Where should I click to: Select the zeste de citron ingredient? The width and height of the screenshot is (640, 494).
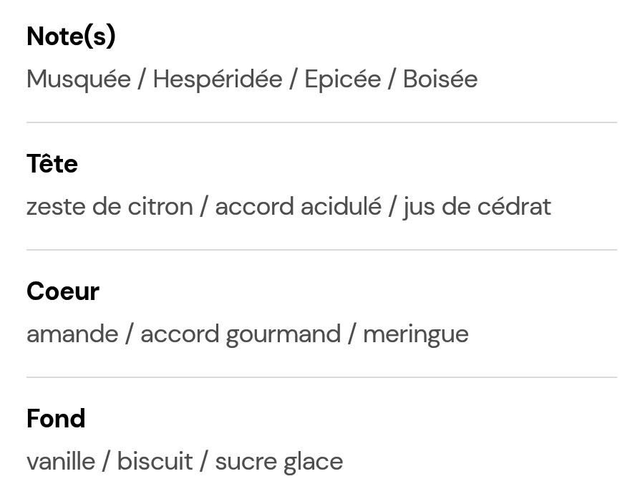110,208
